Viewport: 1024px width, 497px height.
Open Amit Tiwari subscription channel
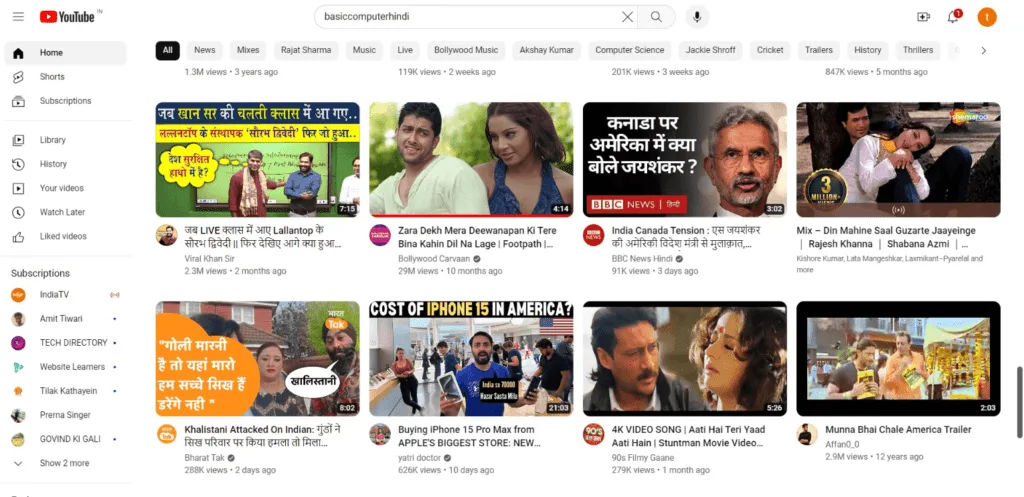pyautogui.click(x=65, y=319)
